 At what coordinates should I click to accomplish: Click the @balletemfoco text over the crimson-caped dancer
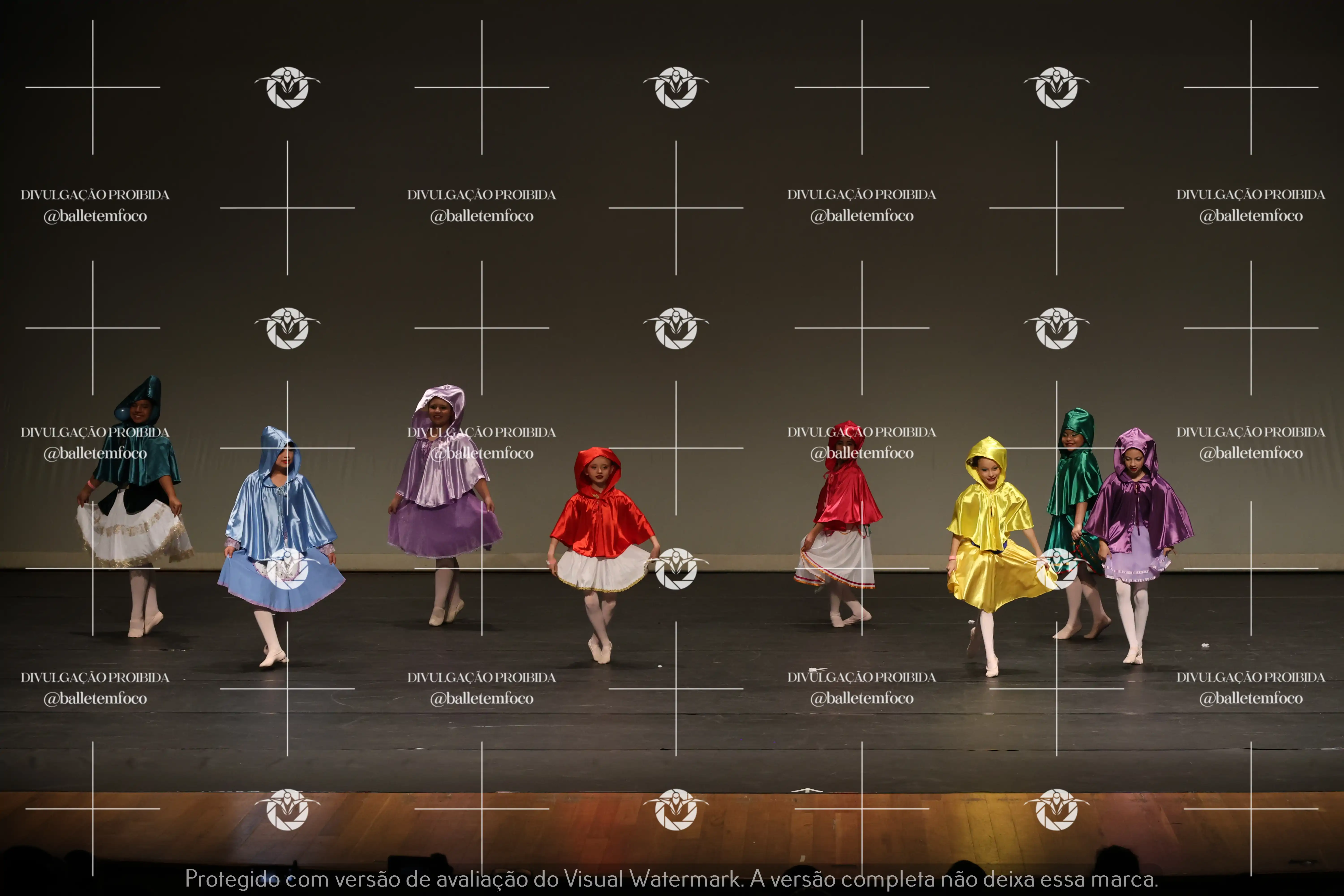point(862,454)
